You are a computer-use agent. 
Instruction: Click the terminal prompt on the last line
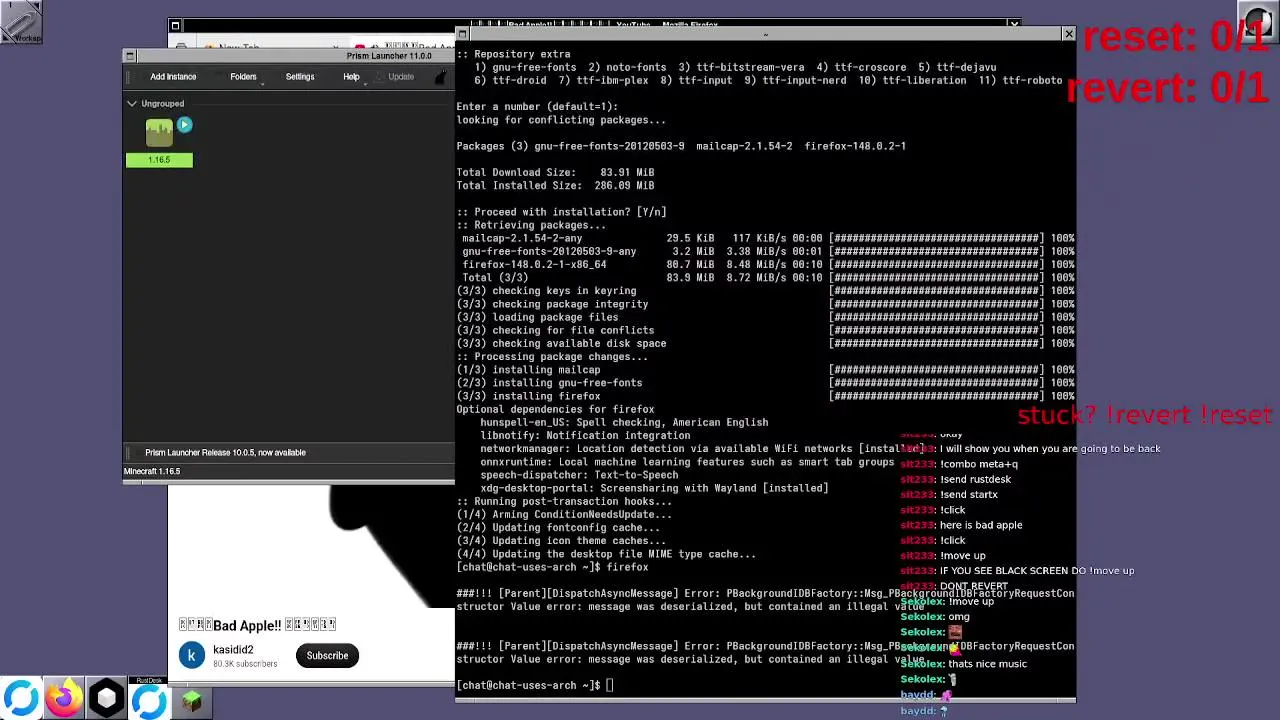535,685
